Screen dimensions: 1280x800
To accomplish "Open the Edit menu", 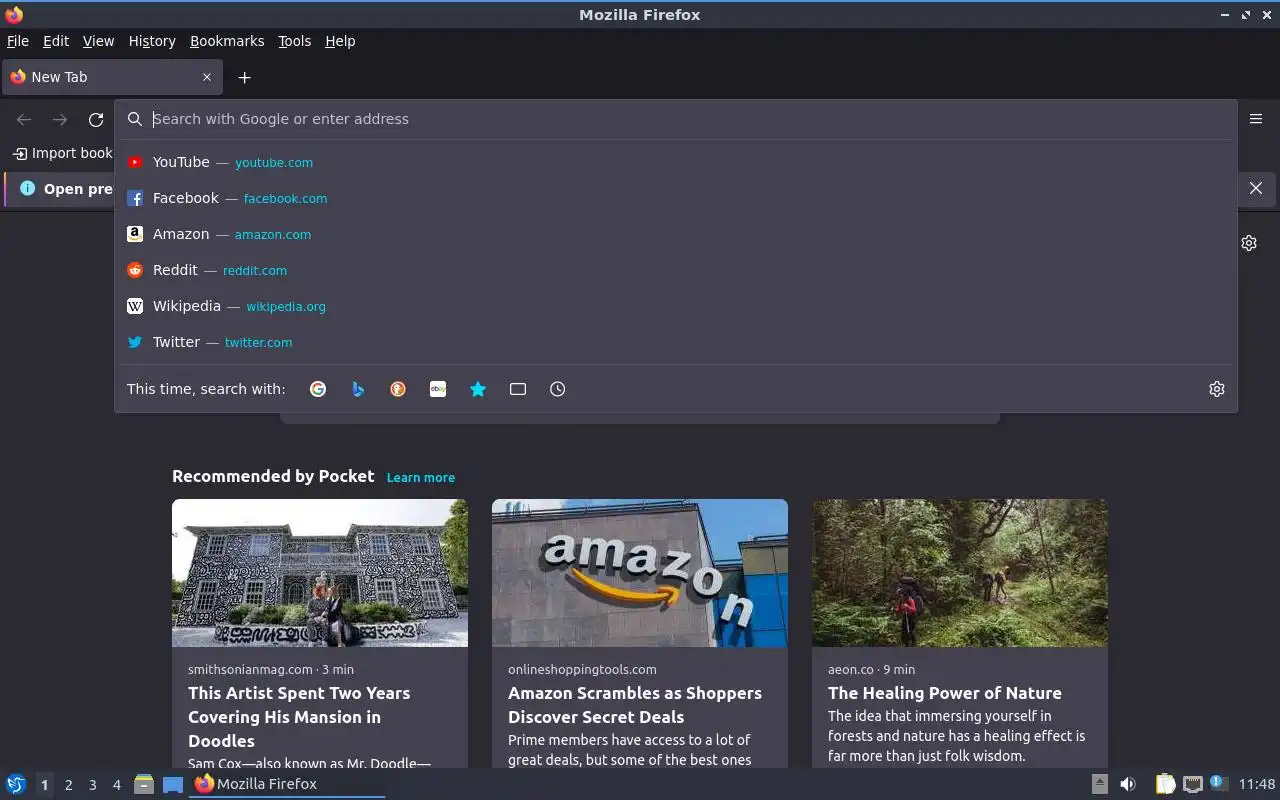I will (56, 41).
